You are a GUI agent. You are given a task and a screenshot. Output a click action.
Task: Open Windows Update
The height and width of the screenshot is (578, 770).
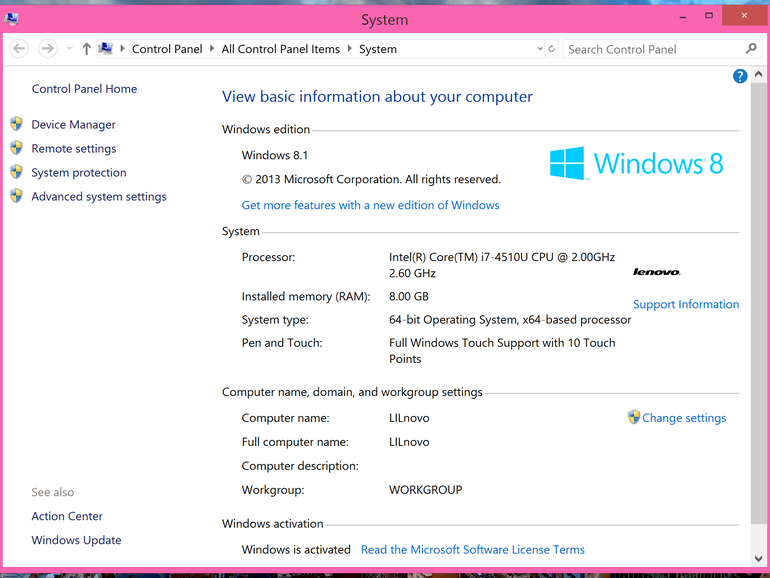pos(76,540)
